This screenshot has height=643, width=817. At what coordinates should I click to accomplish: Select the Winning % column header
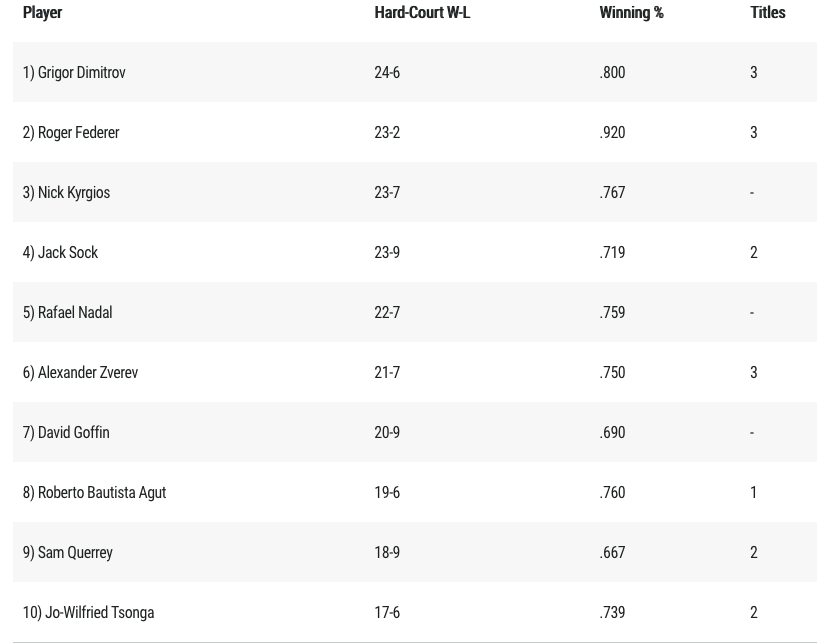631,13
